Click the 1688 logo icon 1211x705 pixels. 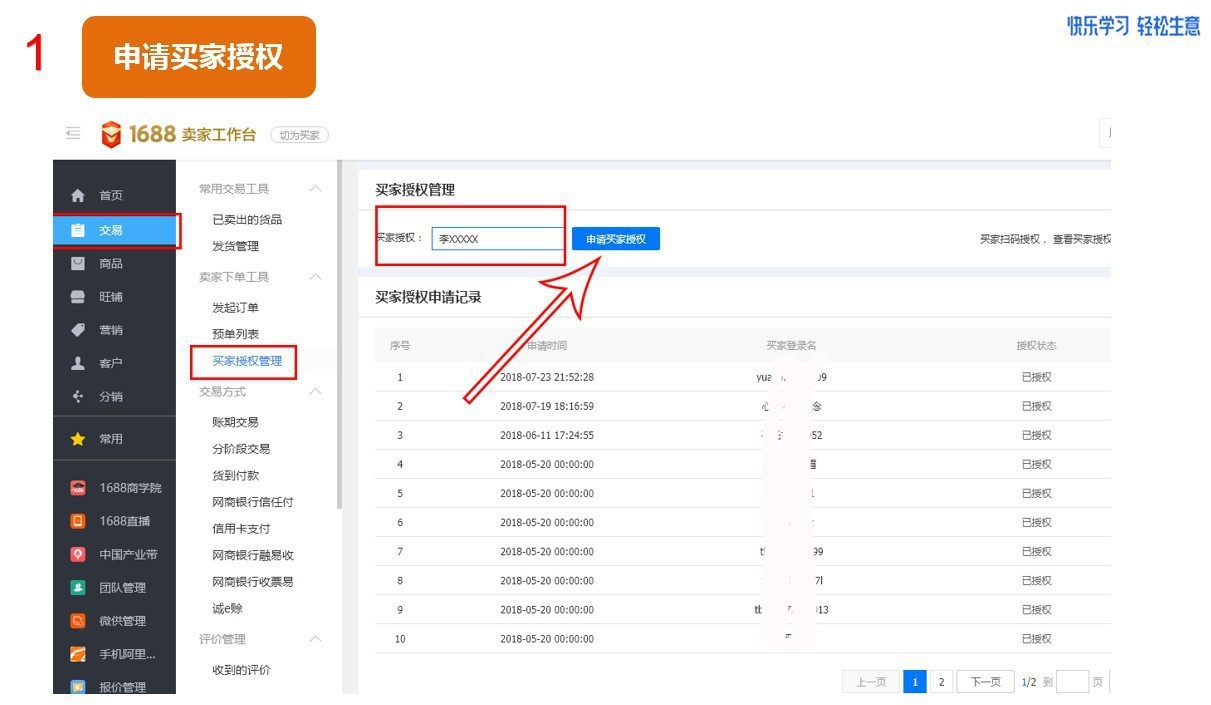click(x=112, y=134)
